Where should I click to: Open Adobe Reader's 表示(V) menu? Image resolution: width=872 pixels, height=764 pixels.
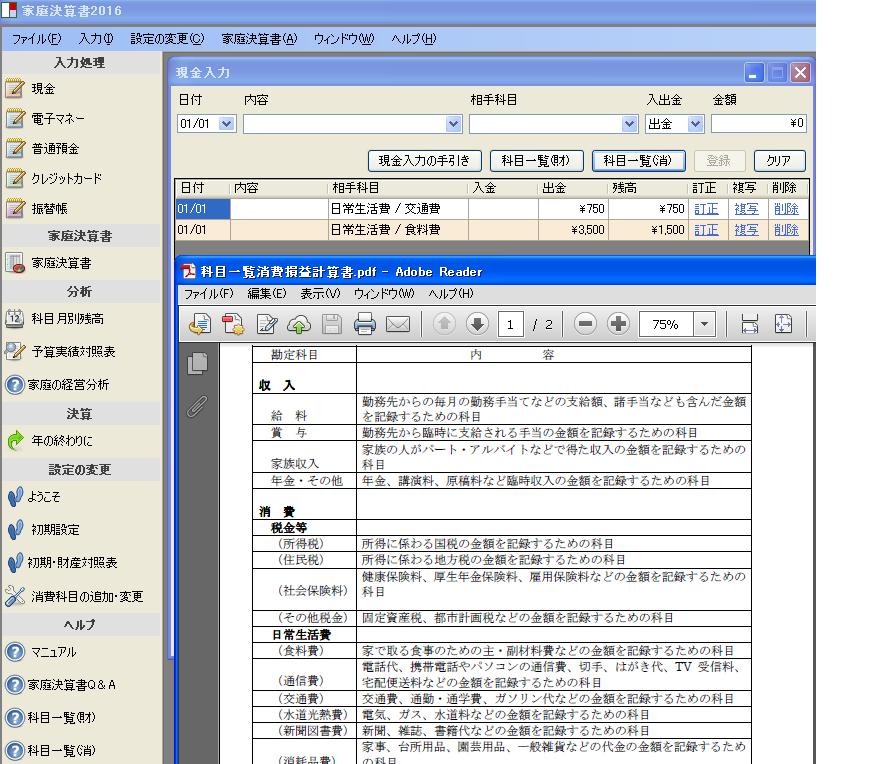(x=320, y=294)
